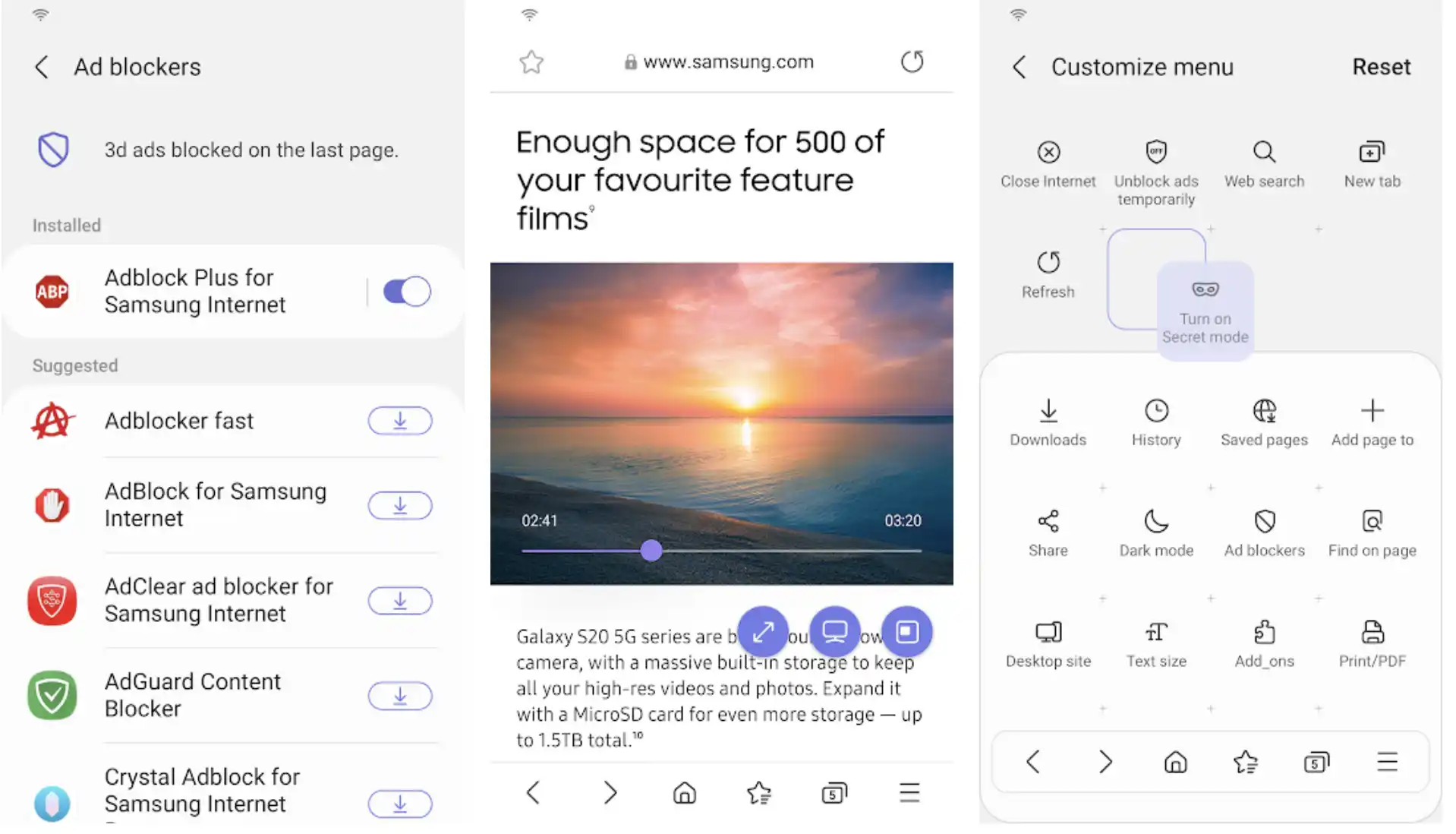Open Saved pages item
Viewport: 1456px width, 834px height.
click(1264, 423)
